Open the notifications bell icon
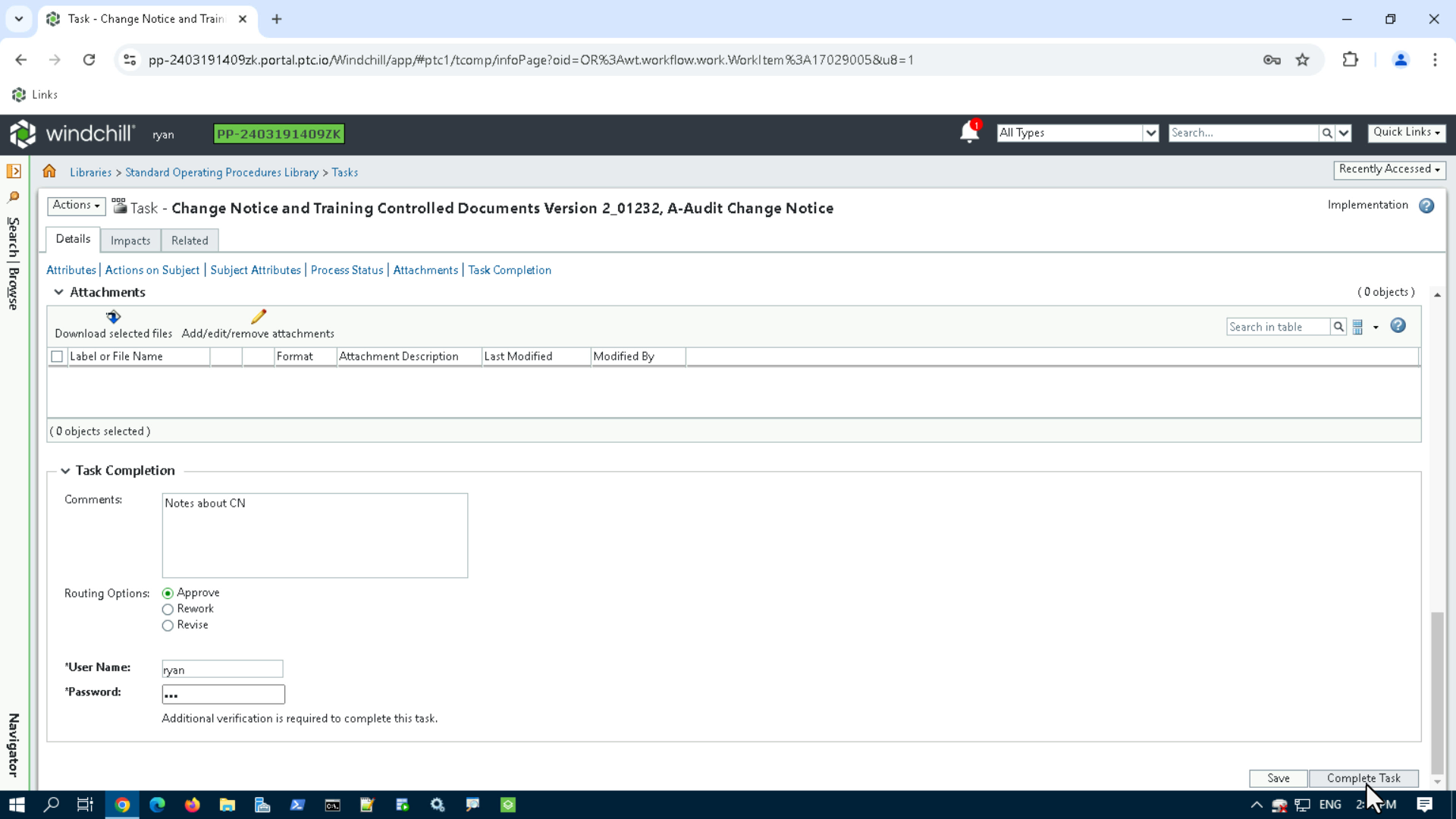The width and height of the screenshot is (1456, 819). [x=969, y=132]
